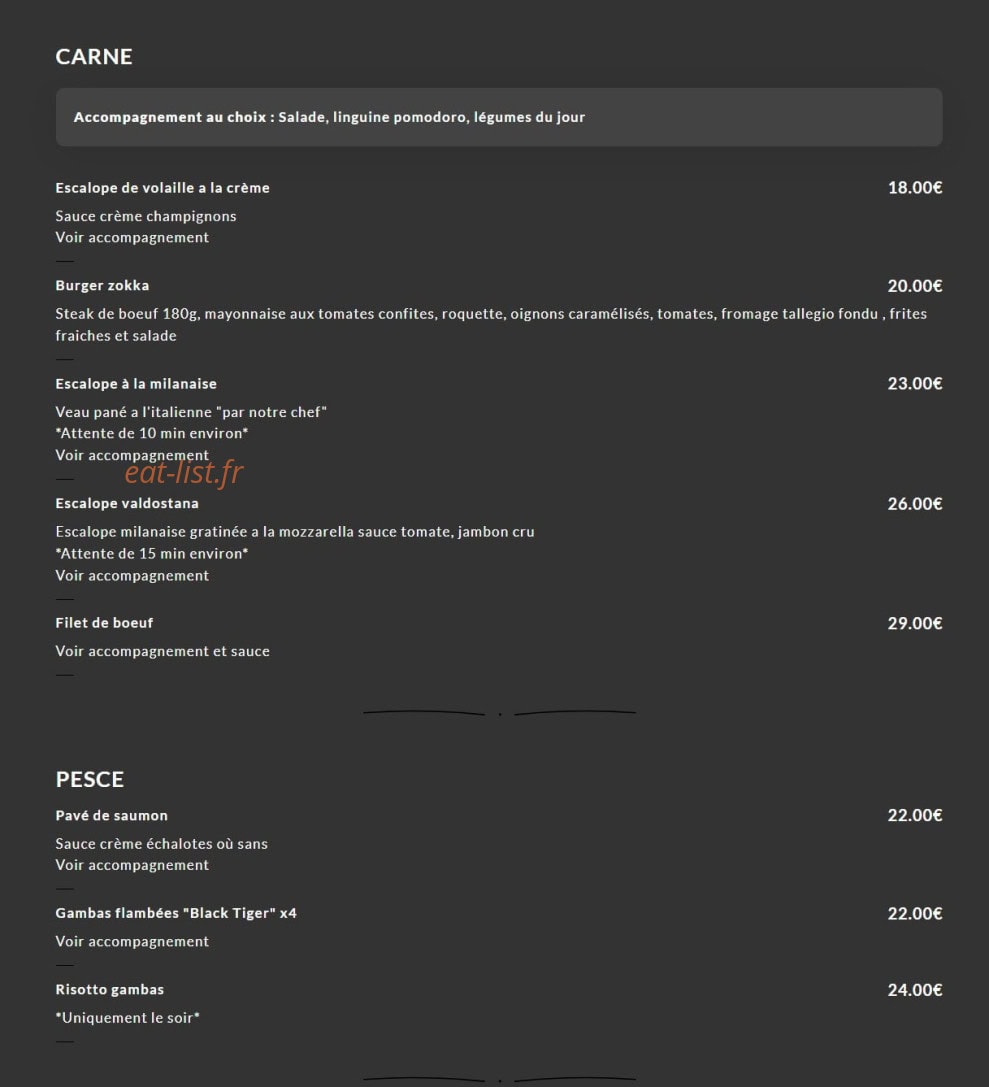Click the CARNE section heading
Image resolution: width=989 pixels, height=1087 pixels.
pos(94,57)
